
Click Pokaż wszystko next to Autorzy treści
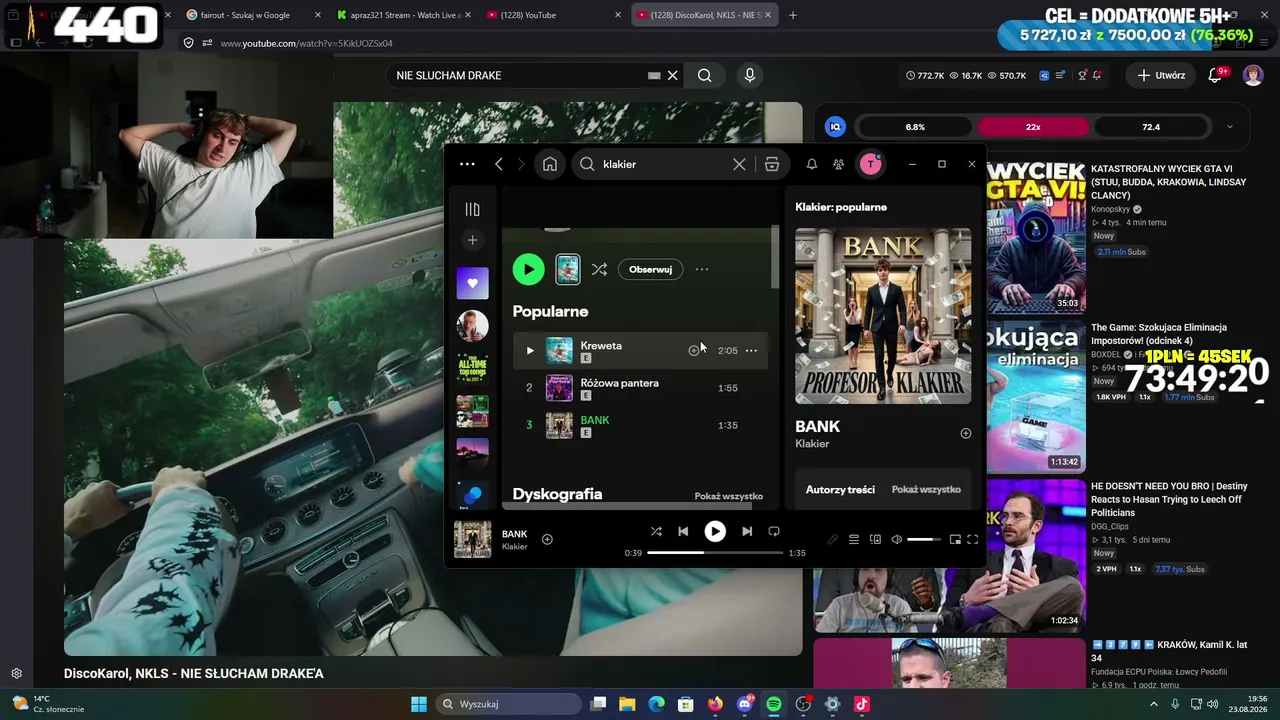click(926, 489)
